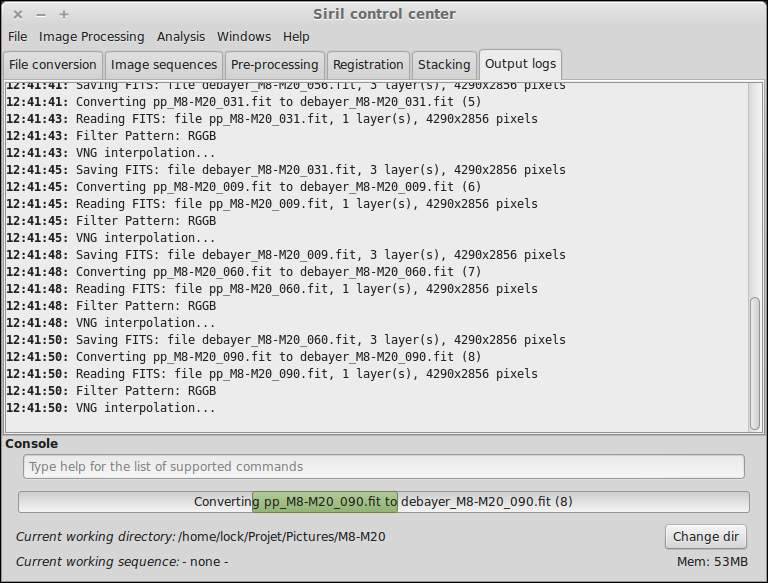Viewport: 768px width, 583px height.
Task: Go to the Image sequences tab
Action: [x=164, y=65]
